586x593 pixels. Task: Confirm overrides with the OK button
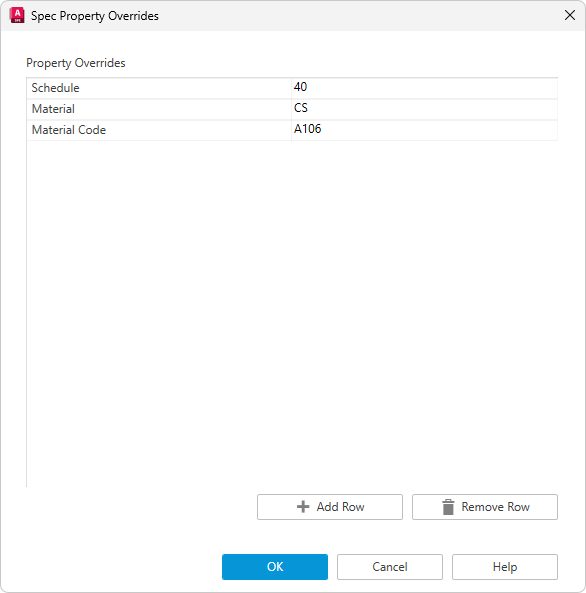click(275, 567)
